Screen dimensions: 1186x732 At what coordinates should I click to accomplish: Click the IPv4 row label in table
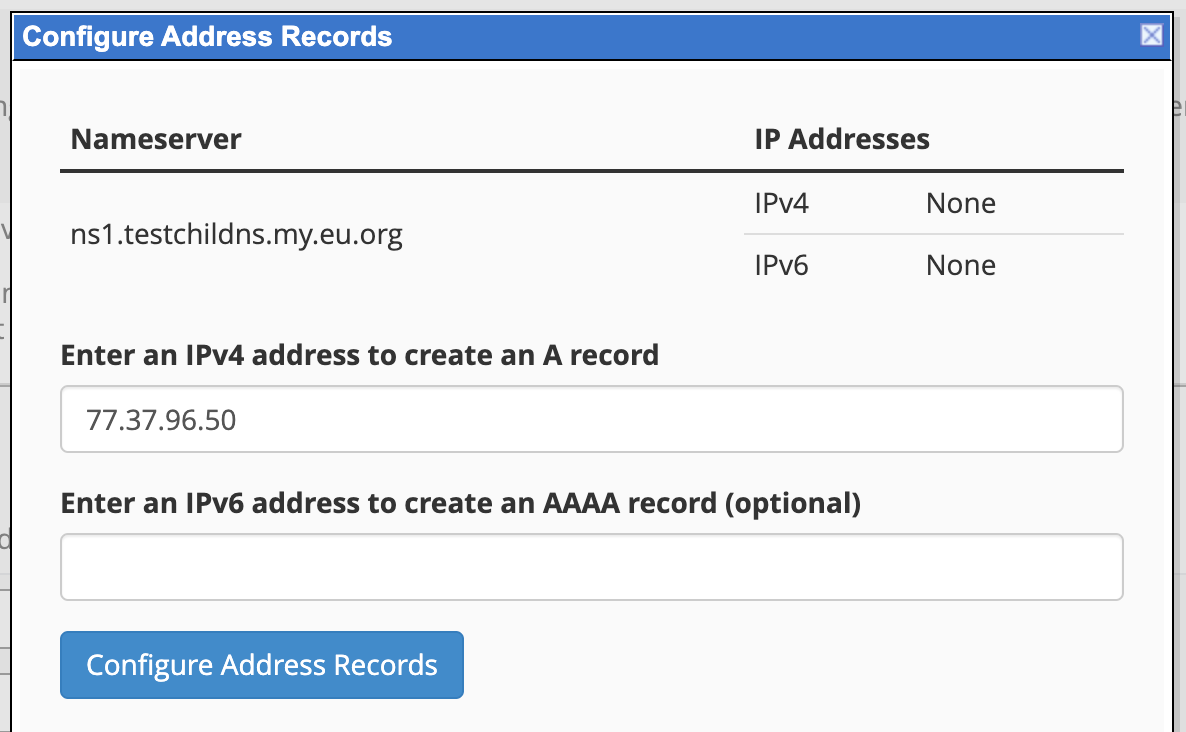click(781, 204)
